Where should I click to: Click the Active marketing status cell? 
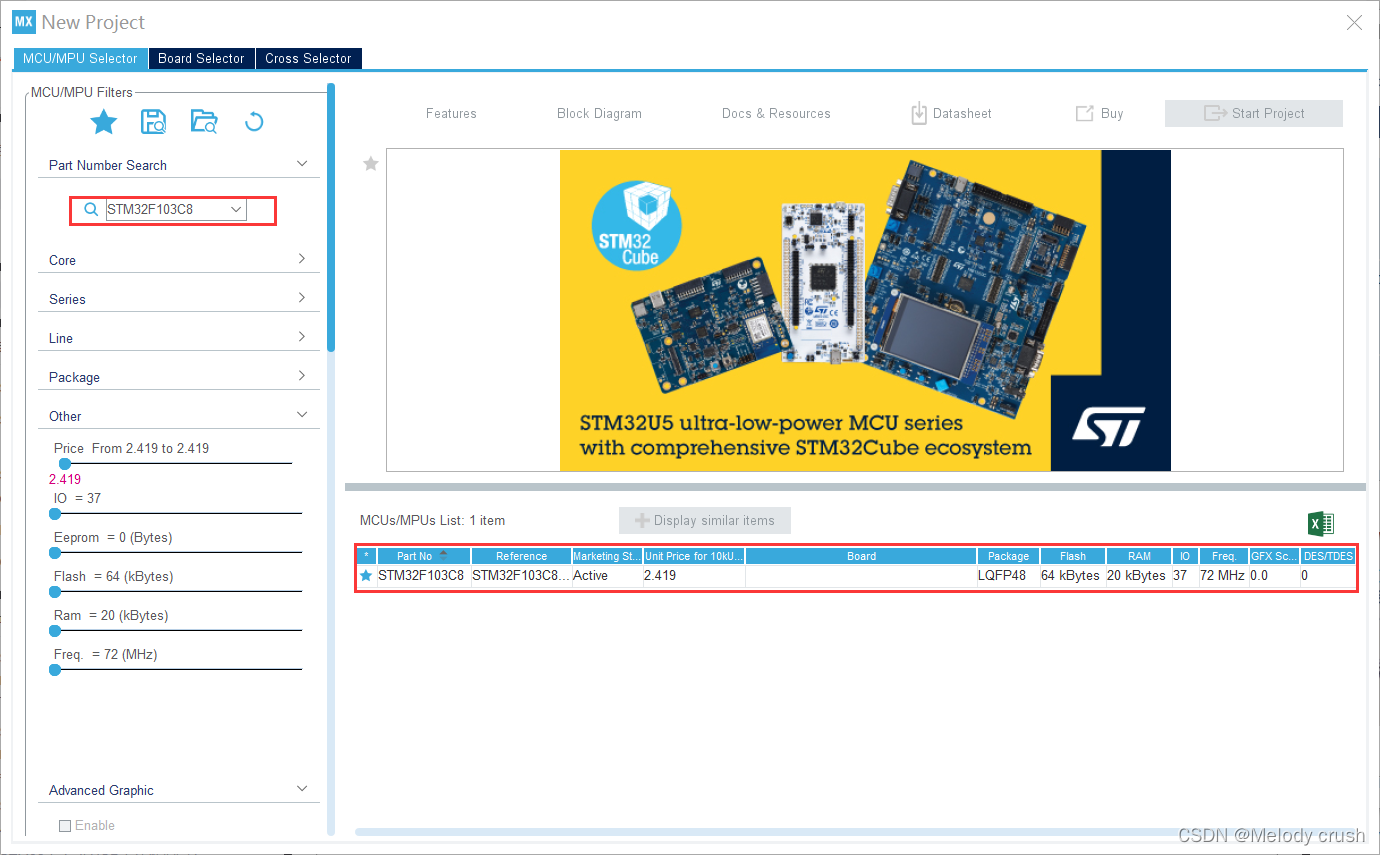[x=607, y=576]
